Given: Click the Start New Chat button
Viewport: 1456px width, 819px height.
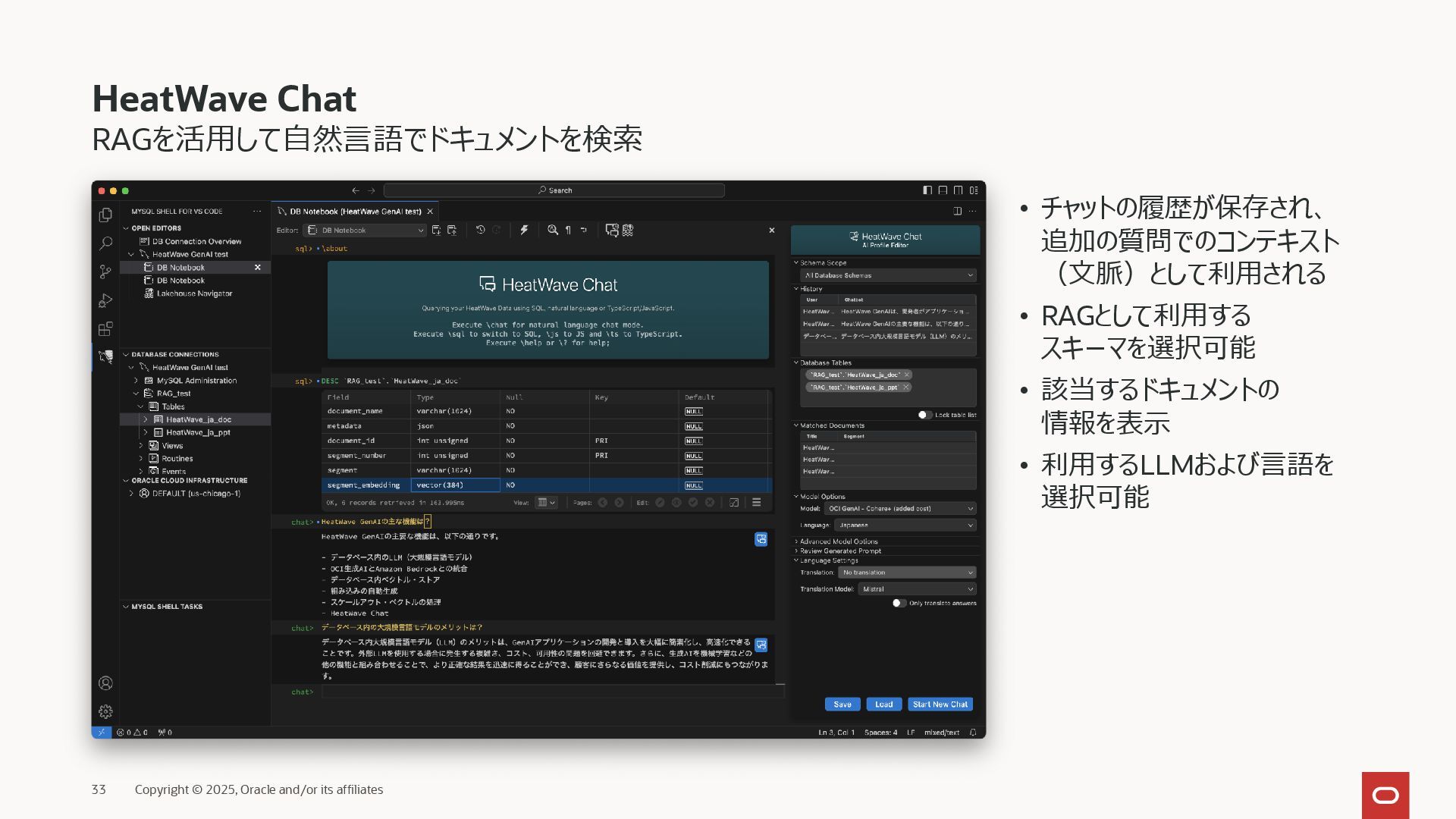Looking at the screenshot, I should coord(940,704).
